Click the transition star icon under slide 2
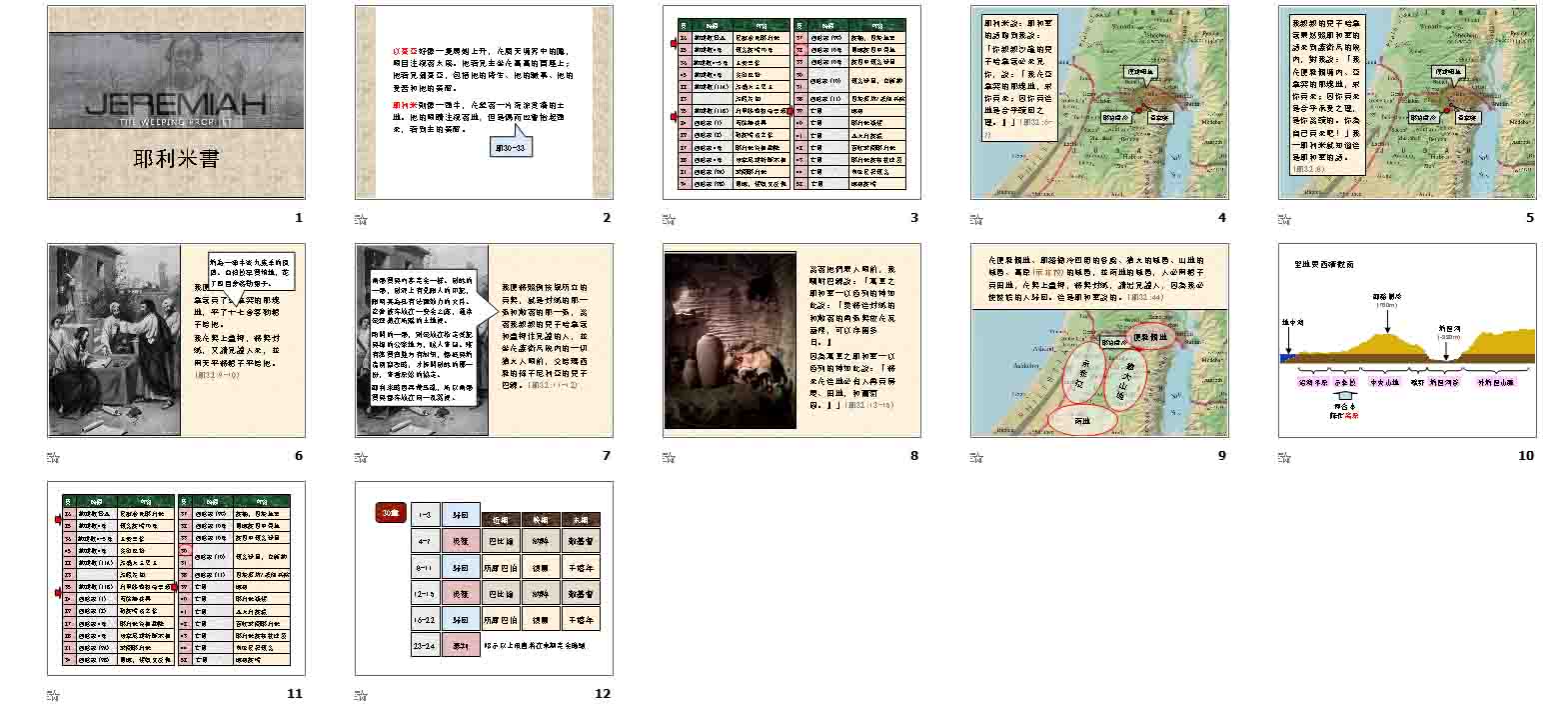Viewport: 1568px width, 707px height. click(361, 219)
